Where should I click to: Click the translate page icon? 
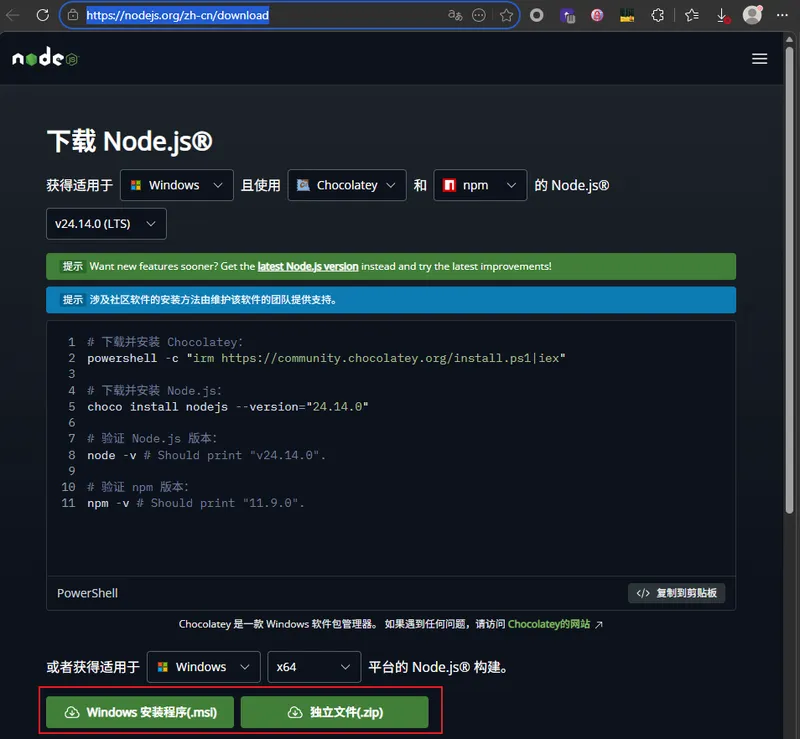click(455, 15)
